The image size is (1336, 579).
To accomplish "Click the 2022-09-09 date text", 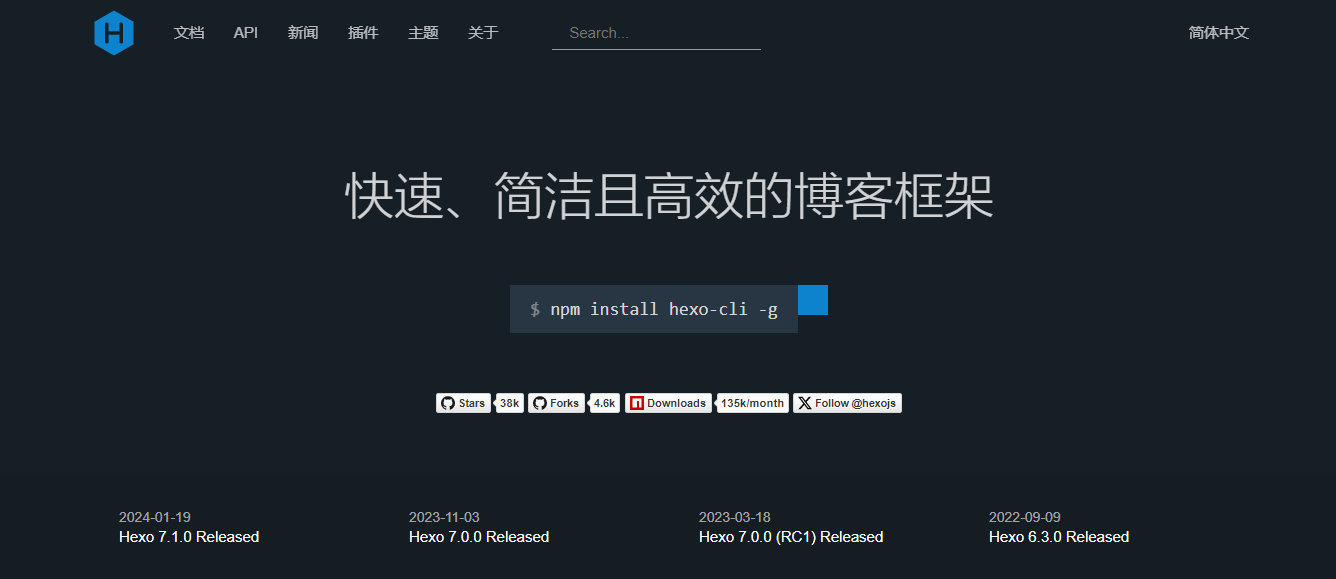I will coord(1025,517).
